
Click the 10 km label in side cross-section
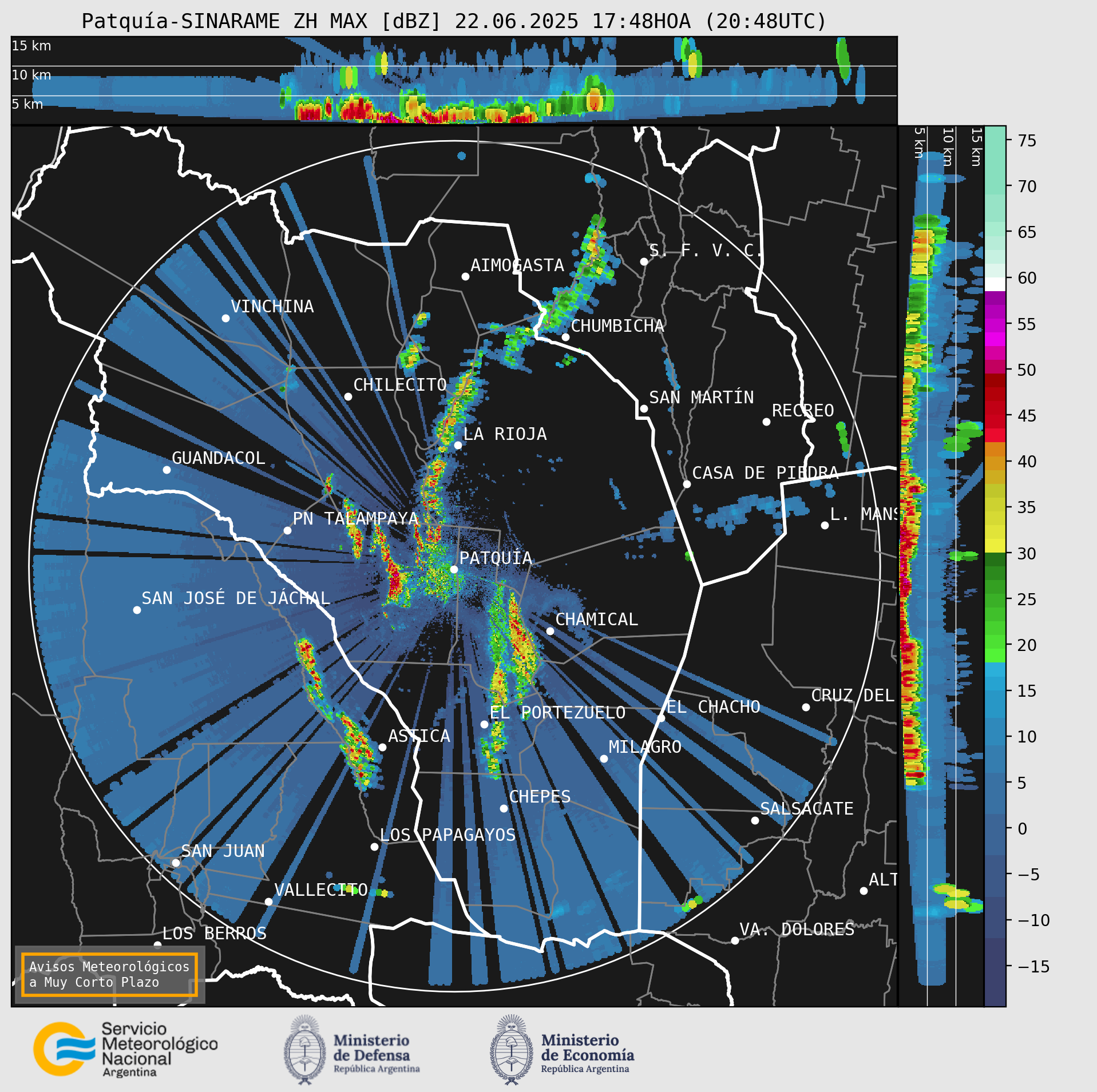(x=948, y=147)
